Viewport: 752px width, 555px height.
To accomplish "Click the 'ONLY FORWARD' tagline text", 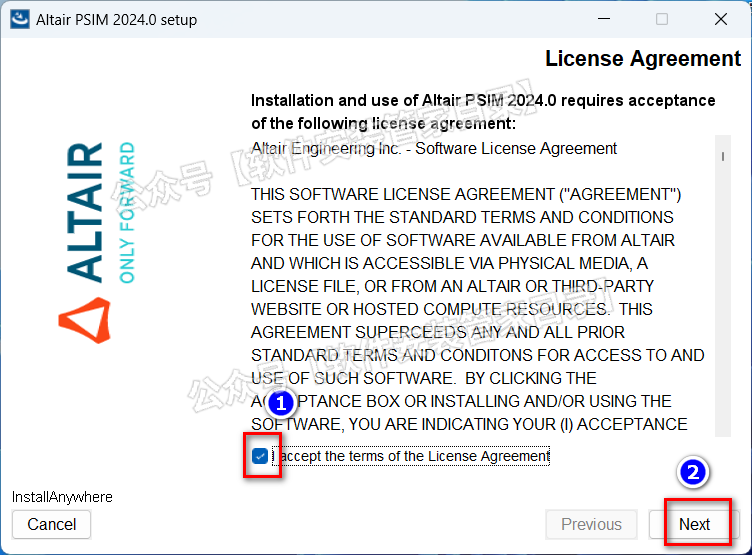I will pyautogui.click(x=127, y=212).
